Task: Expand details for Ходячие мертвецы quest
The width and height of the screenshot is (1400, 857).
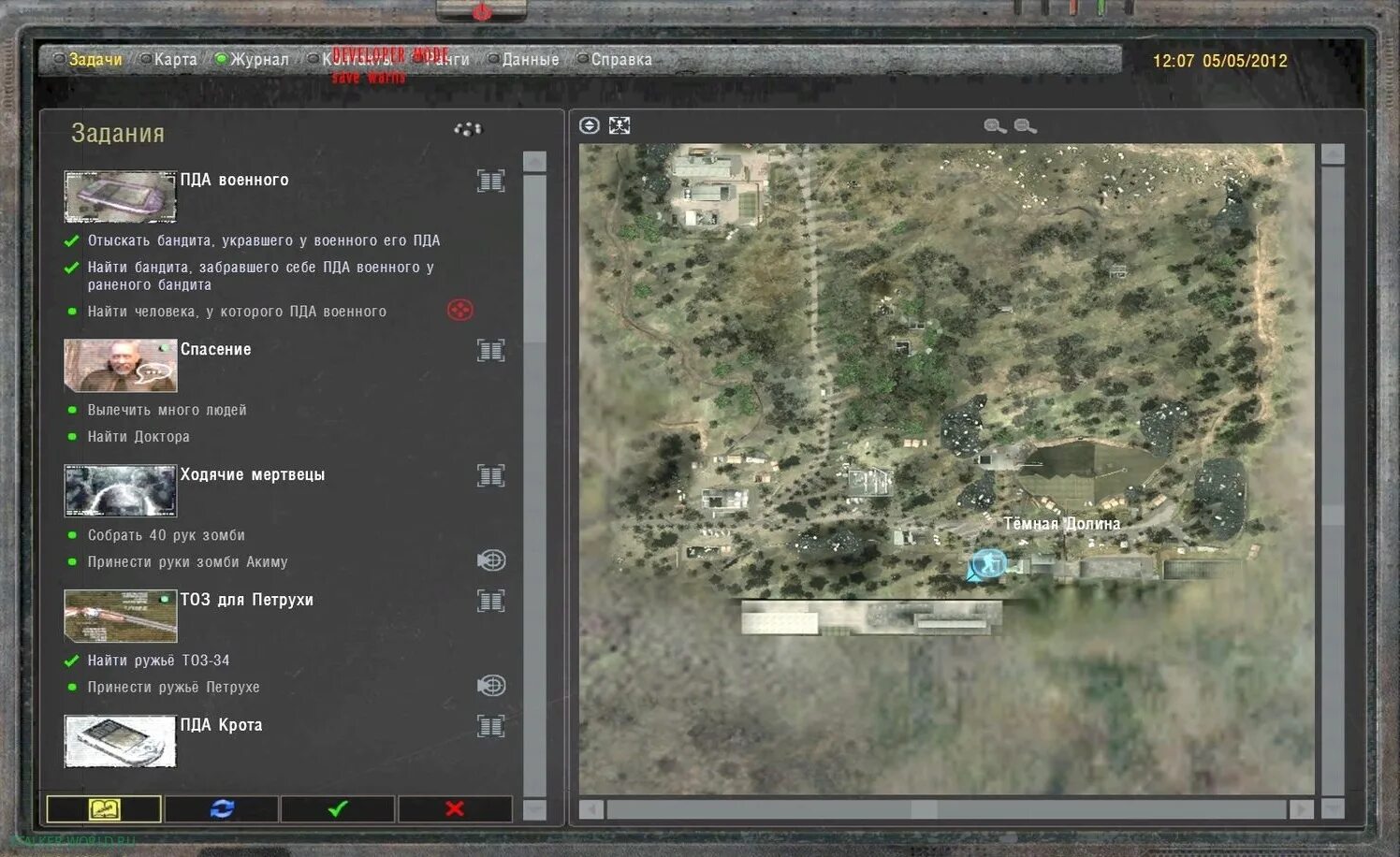Action: (x=491, y=475)
